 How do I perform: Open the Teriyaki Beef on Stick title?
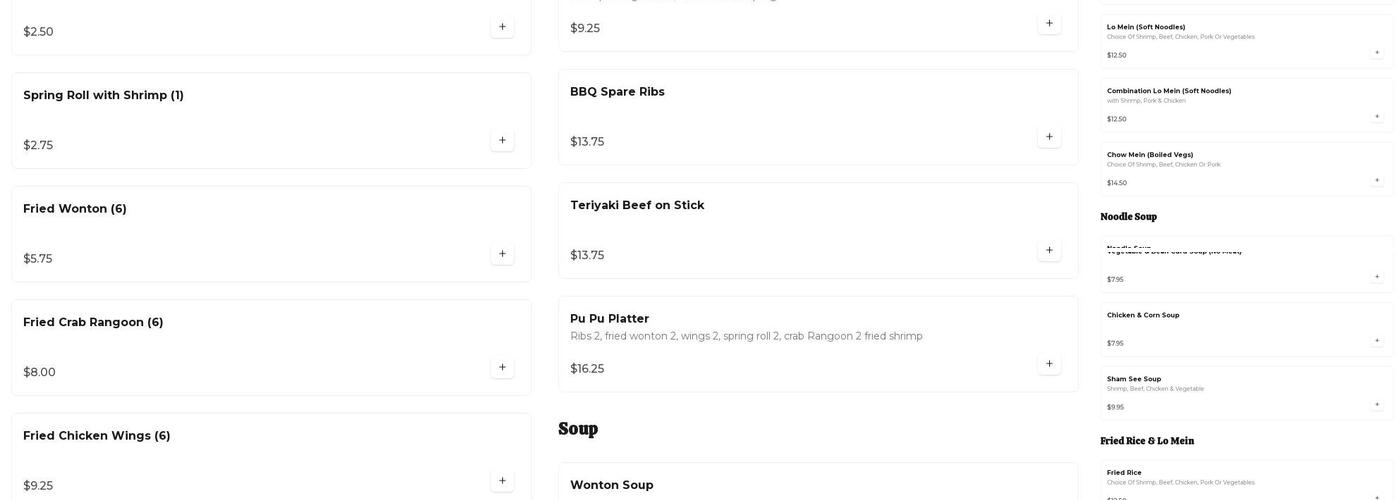click(637, 205)
